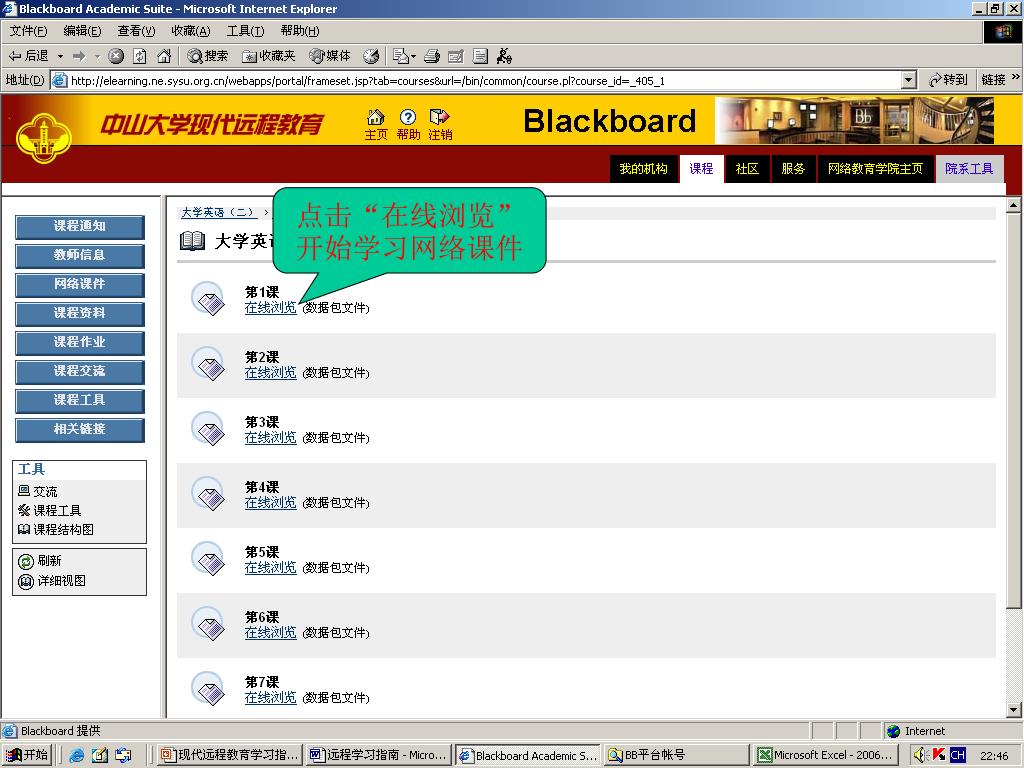Click 在线浏览 link for 第5课
The height and width of the screenshot is (768, 1024).
point(270,568)
